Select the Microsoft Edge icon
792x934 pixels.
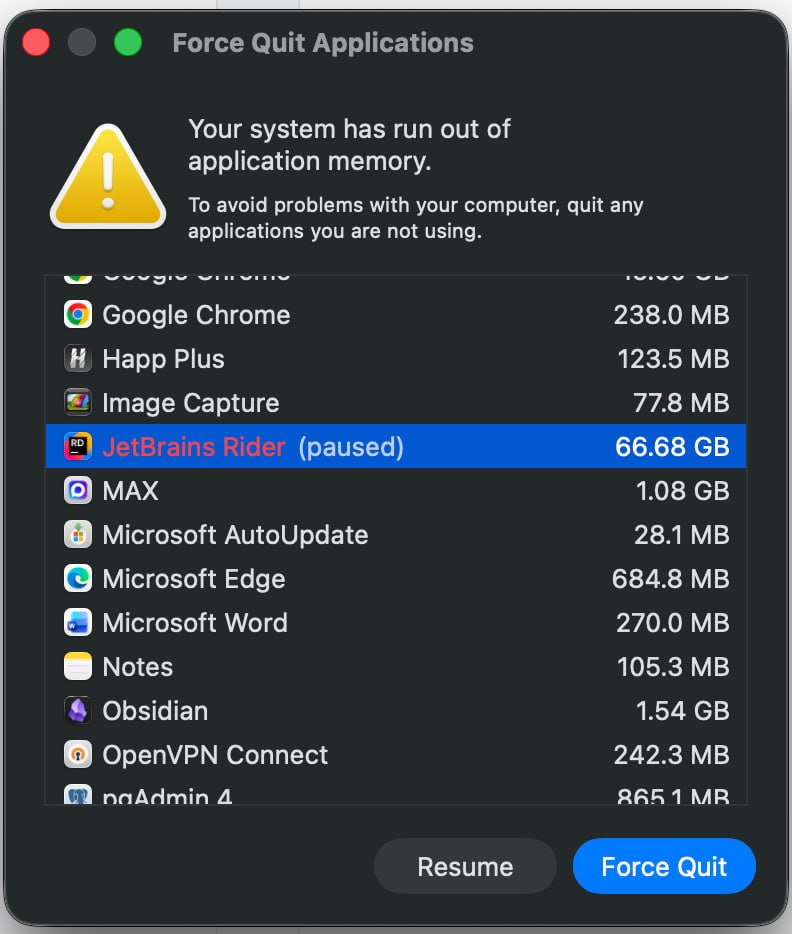pyautogui.click(x=78, y=579)
